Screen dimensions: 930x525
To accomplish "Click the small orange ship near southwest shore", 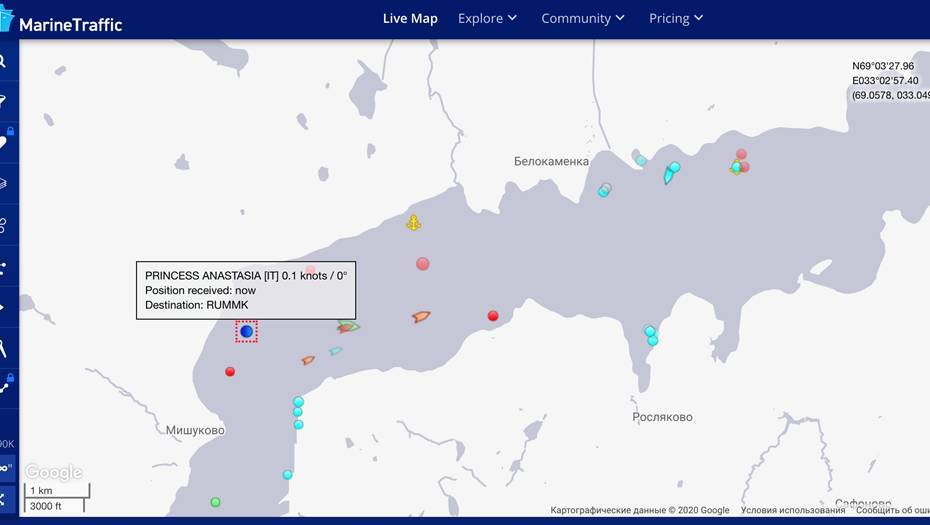I will (308, 359).
